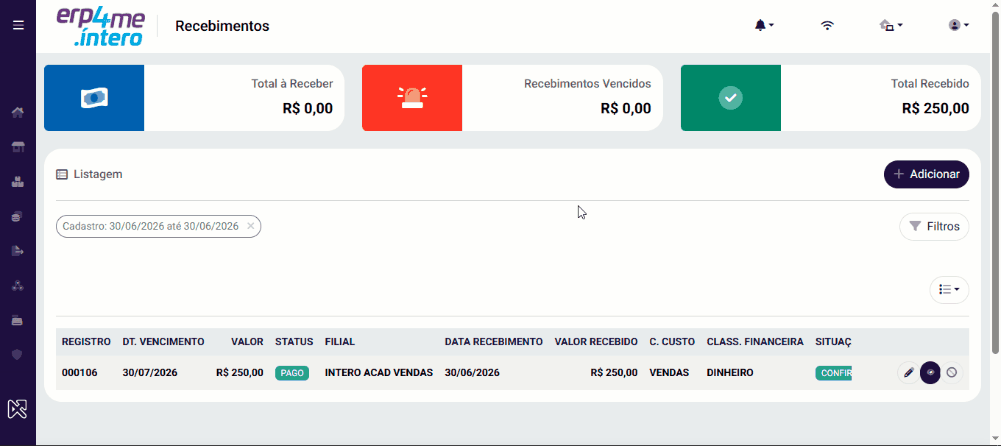The width and height of the screenshot is (1001, 446).
Task: Click the erp4me .intero logo
Action: pyautogui.click(x=101, y=26)
